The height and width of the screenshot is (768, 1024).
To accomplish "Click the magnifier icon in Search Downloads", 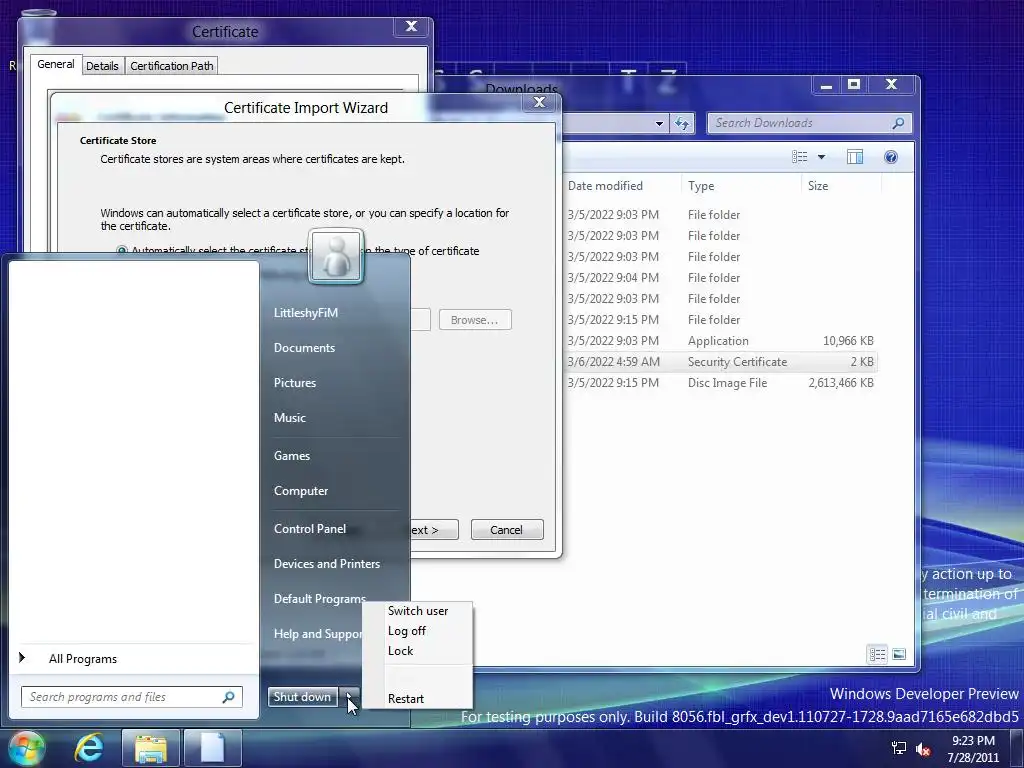I will click(899, 123).
